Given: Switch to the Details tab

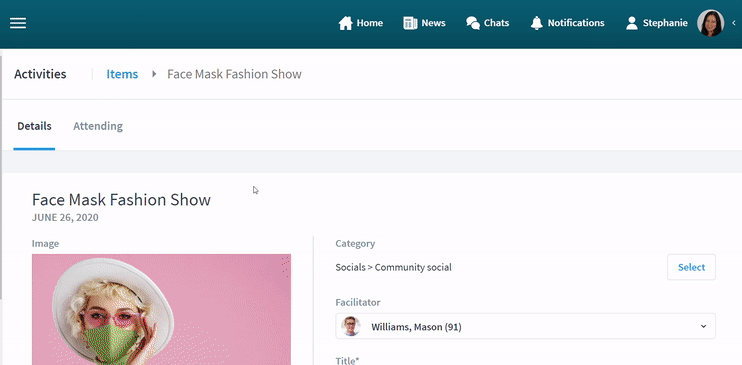Looking at the screenshot, I should click(34, 126).
